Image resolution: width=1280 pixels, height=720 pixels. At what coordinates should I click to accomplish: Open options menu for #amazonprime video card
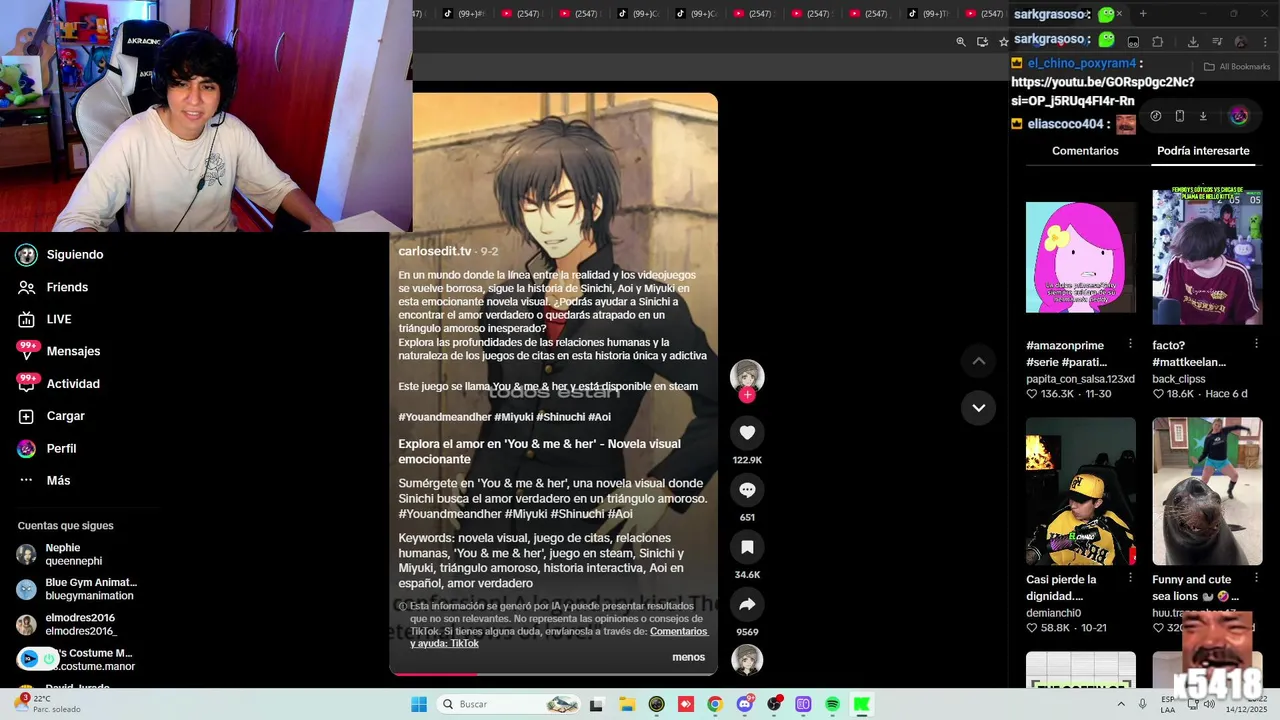pos(1130,344)
